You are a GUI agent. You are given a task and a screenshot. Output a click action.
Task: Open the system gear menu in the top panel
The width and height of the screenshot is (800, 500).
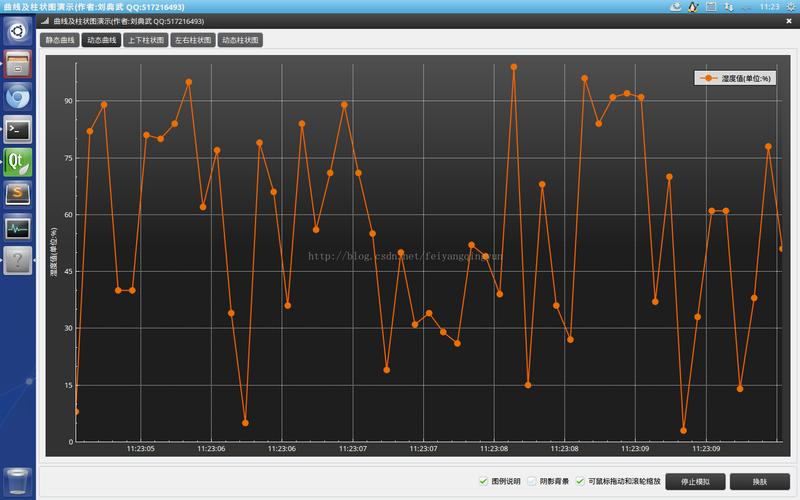tap(788, 7)
